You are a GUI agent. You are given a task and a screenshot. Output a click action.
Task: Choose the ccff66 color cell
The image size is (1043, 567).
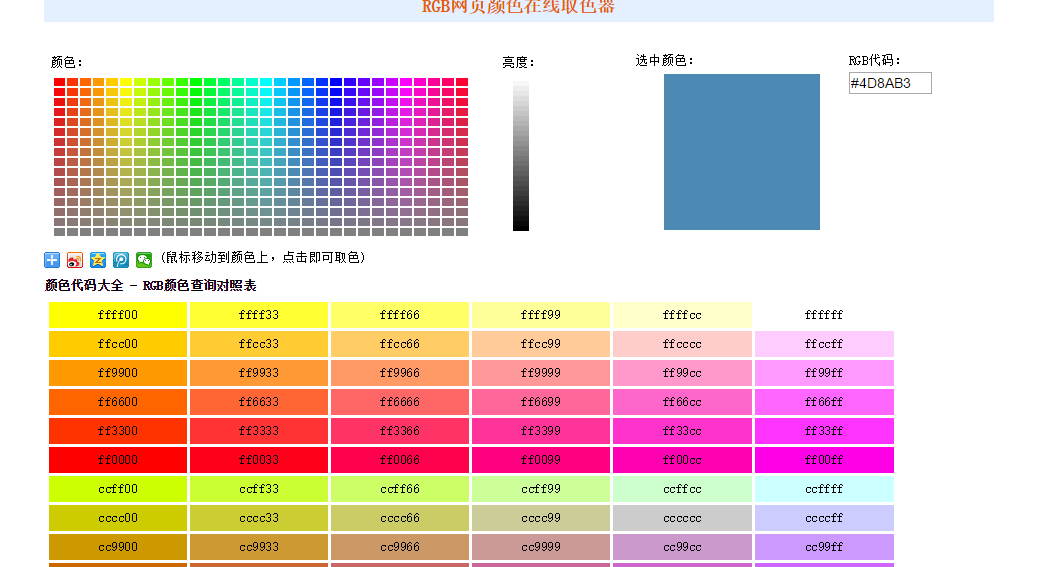pos(400,489)
